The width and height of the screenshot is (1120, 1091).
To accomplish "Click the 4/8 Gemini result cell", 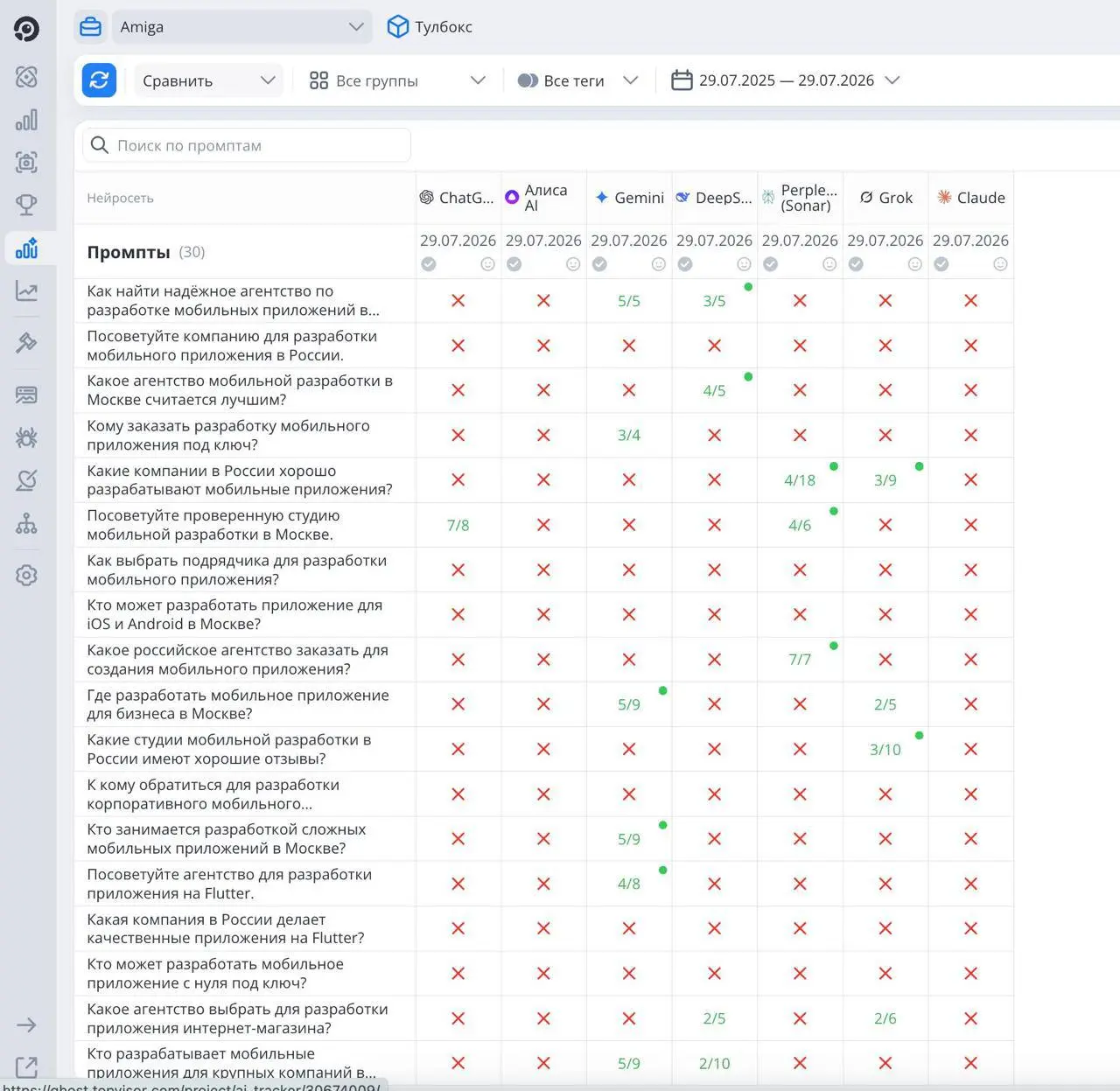I will tap(629, 884).
